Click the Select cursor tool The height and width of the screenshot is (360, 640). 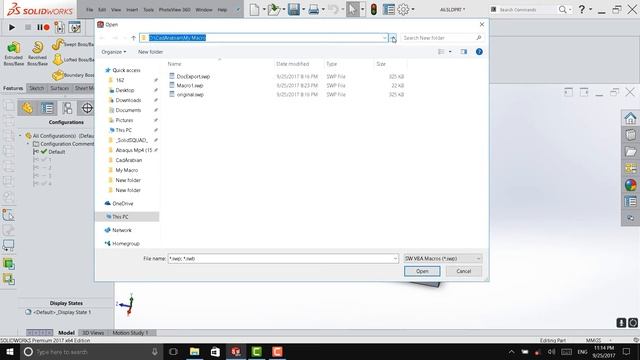pos(353,9)
